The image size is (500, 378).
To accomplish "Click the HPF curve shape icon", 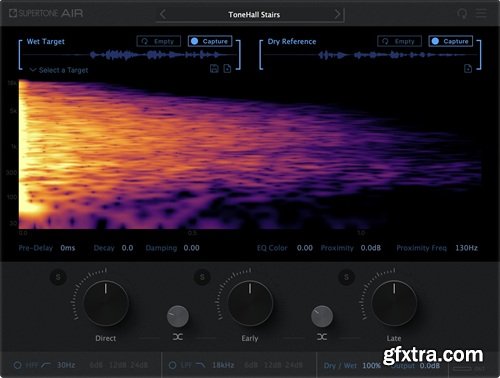I will [46, 365].
